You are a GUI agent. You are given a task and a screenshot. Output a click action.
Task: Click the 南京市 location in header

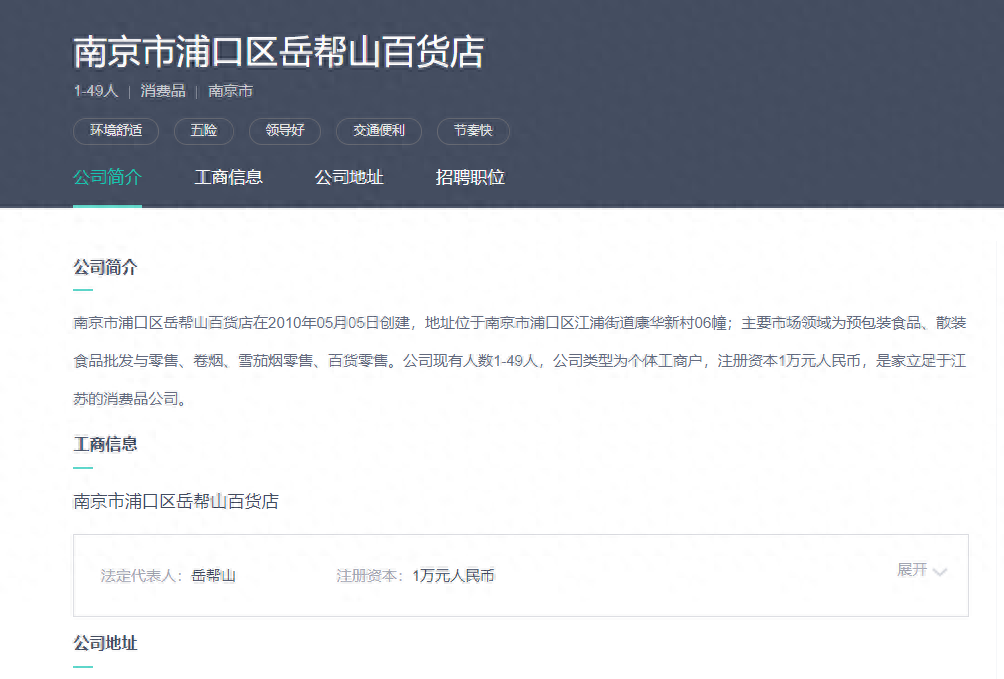point(230,91)
